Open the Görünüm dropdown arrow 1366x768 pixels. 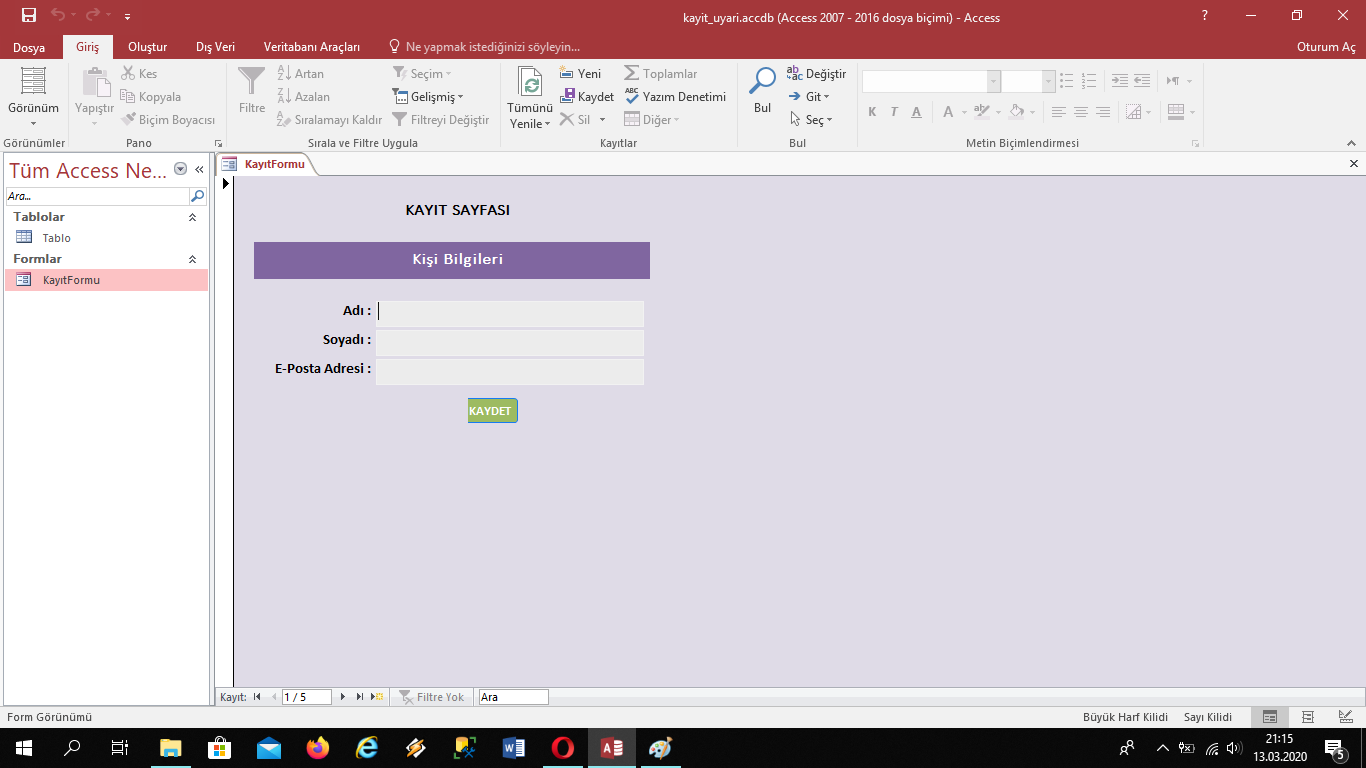click(x=33, y=123)
